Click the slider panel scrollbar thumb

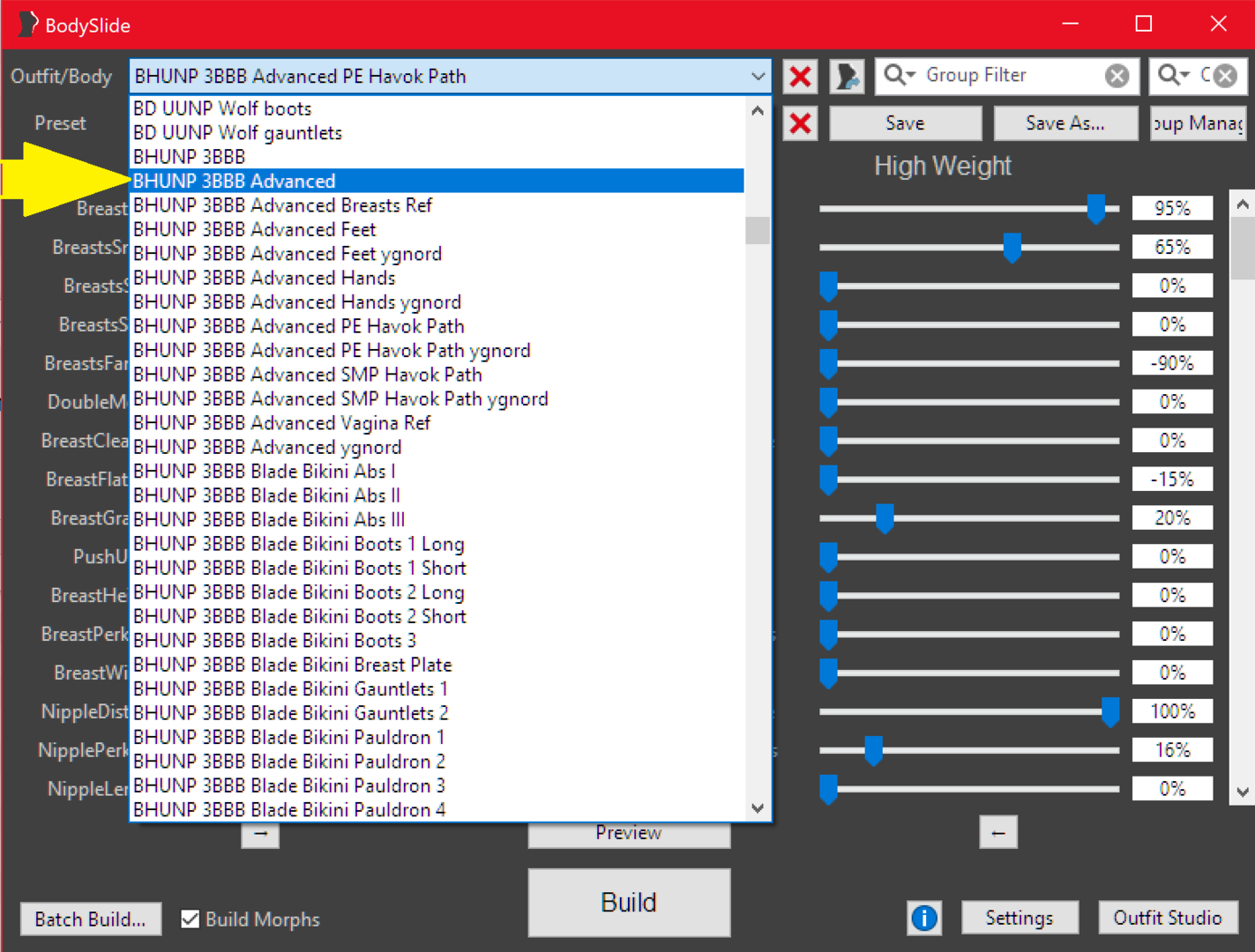pyautogui.click(x=1243, y=249)
